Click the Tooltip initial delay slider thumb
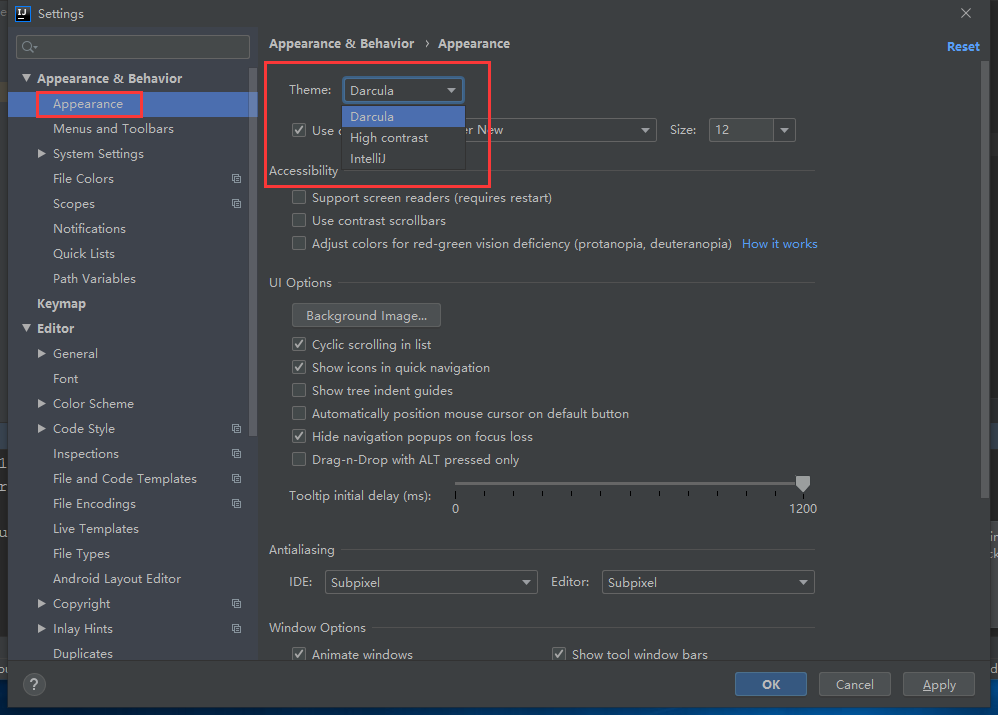This screenshot has width=998, height=715. coord(803,484)
